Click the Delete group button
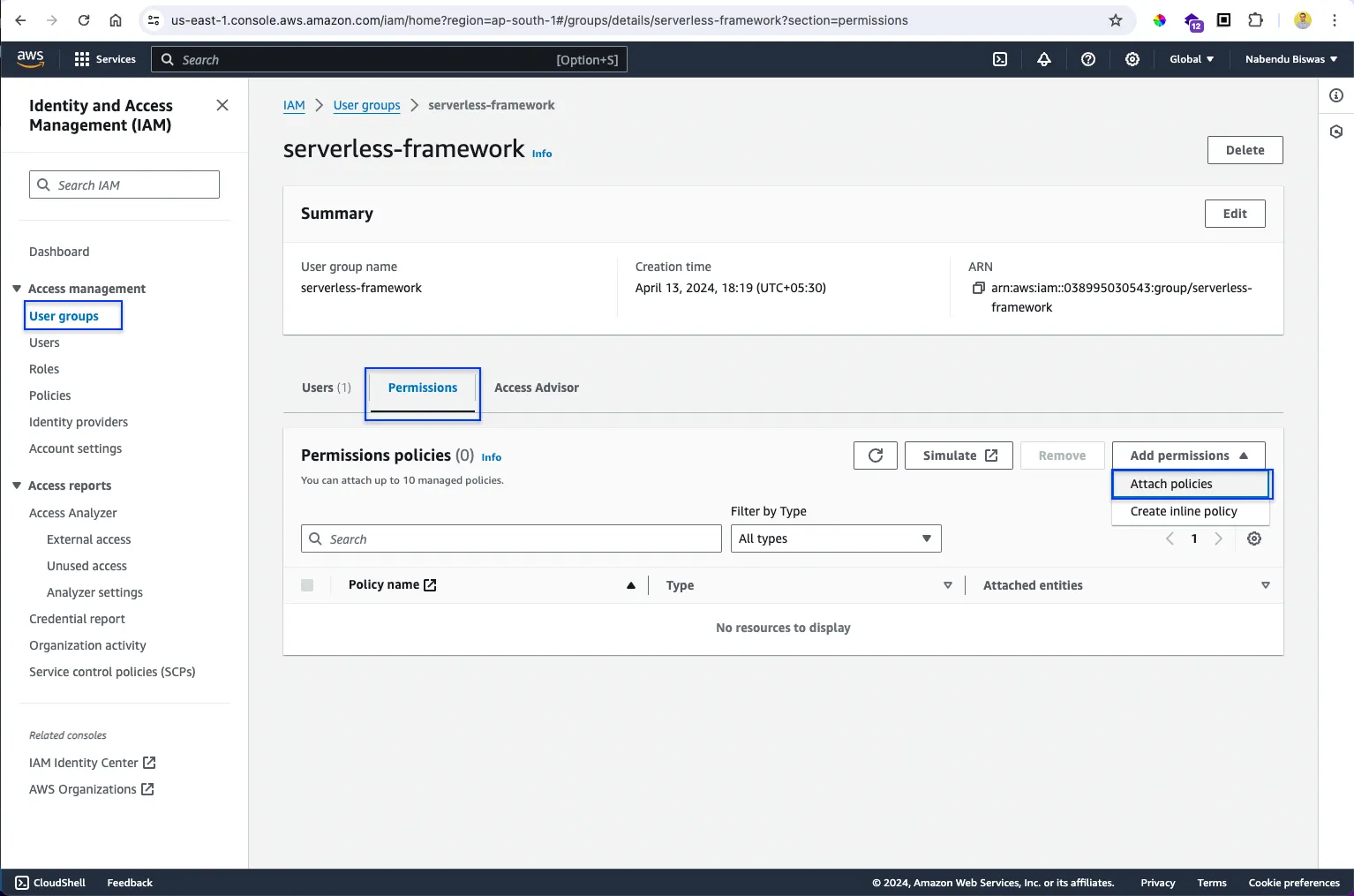 click(1245, 150)
